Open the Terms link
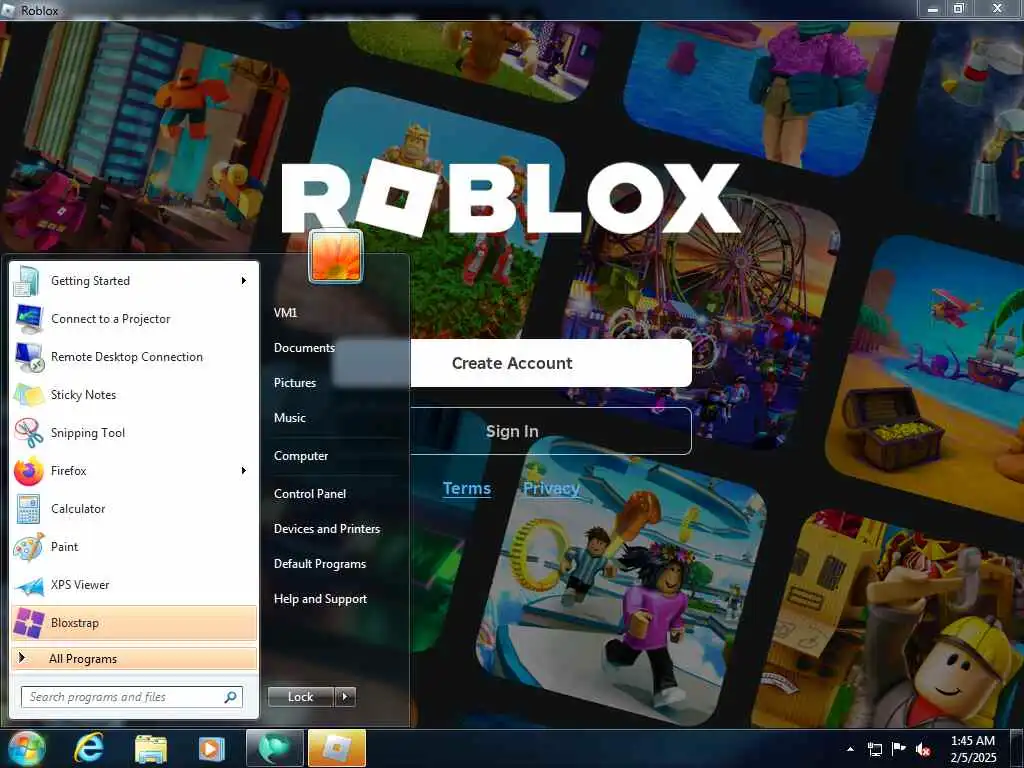Viewport: 1024px width, 768px height. coord(467,488)
